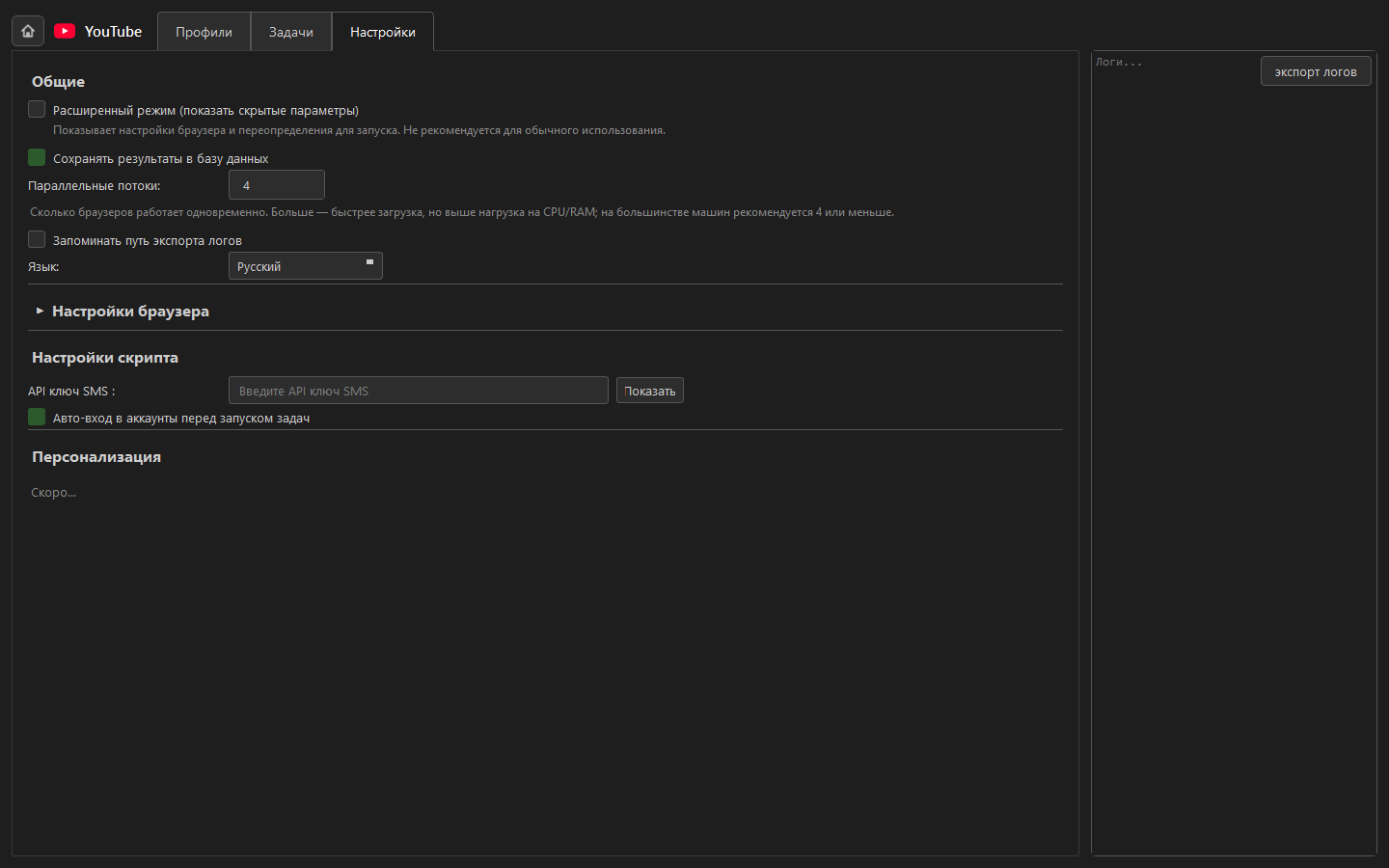1389x868 pixels.
Task: Click the Настройки скрипта heading
Action: point(105,358)
